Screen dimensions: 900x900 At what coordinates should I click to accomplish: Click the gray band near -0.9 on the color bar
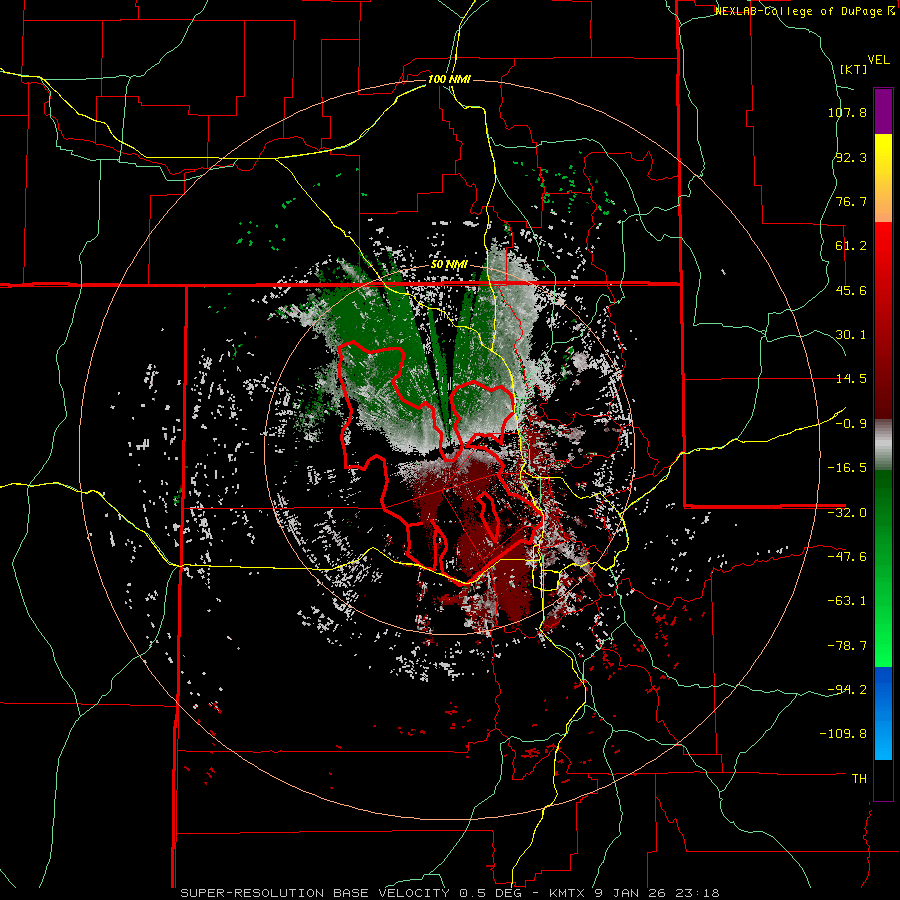coord(883,445)
